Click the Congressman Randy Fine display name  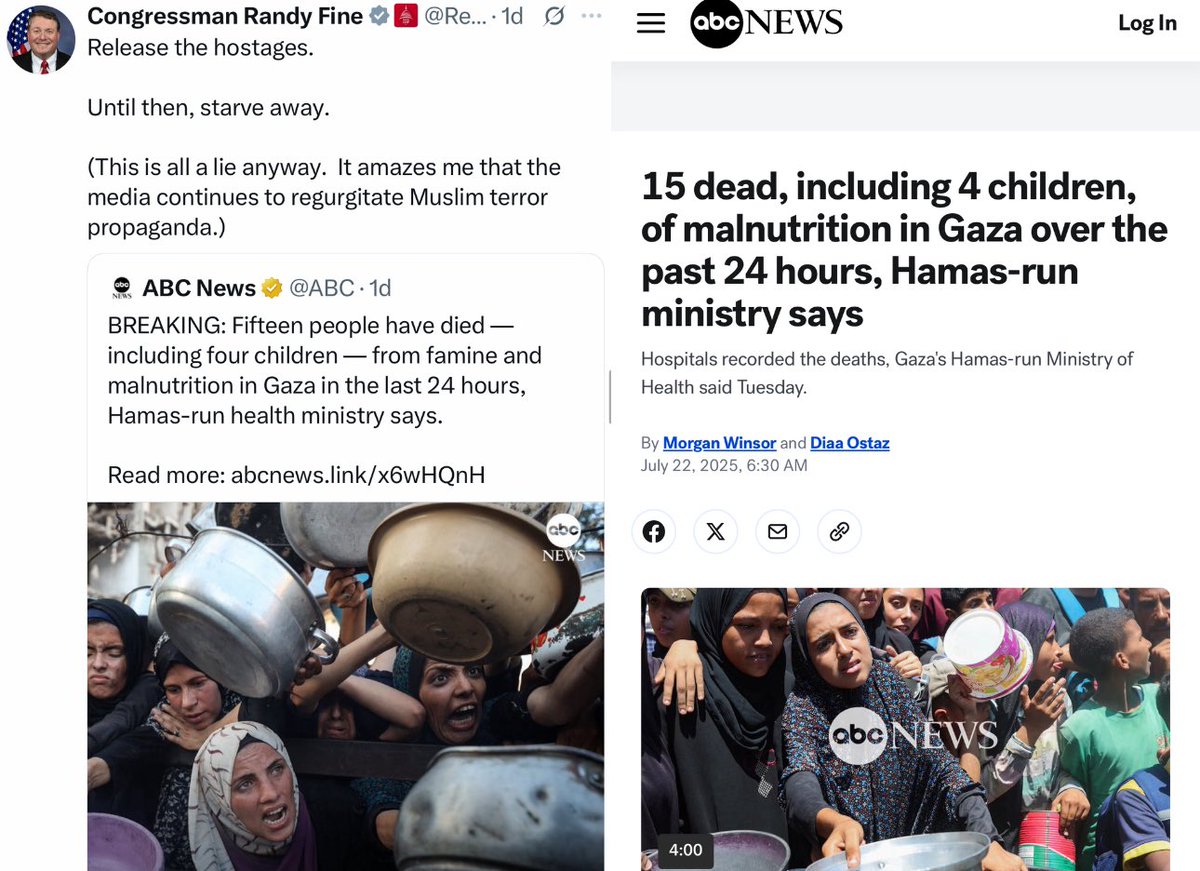tap(225, 16)
